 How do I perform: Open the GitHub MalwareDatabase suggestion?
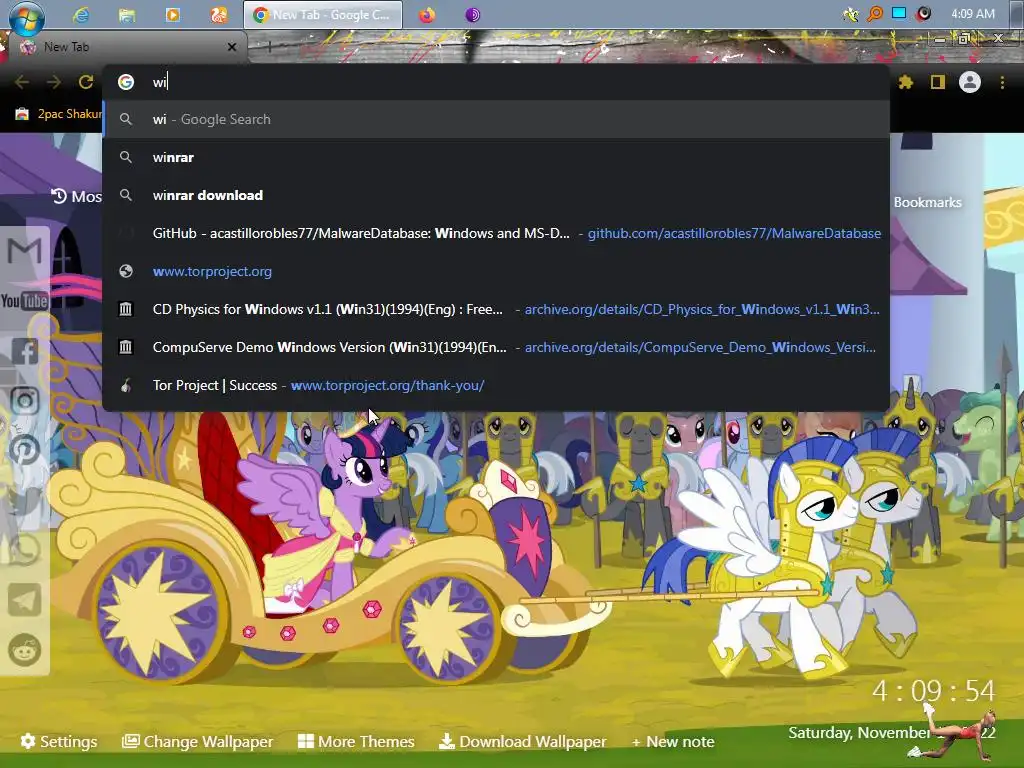pos(496,233)
